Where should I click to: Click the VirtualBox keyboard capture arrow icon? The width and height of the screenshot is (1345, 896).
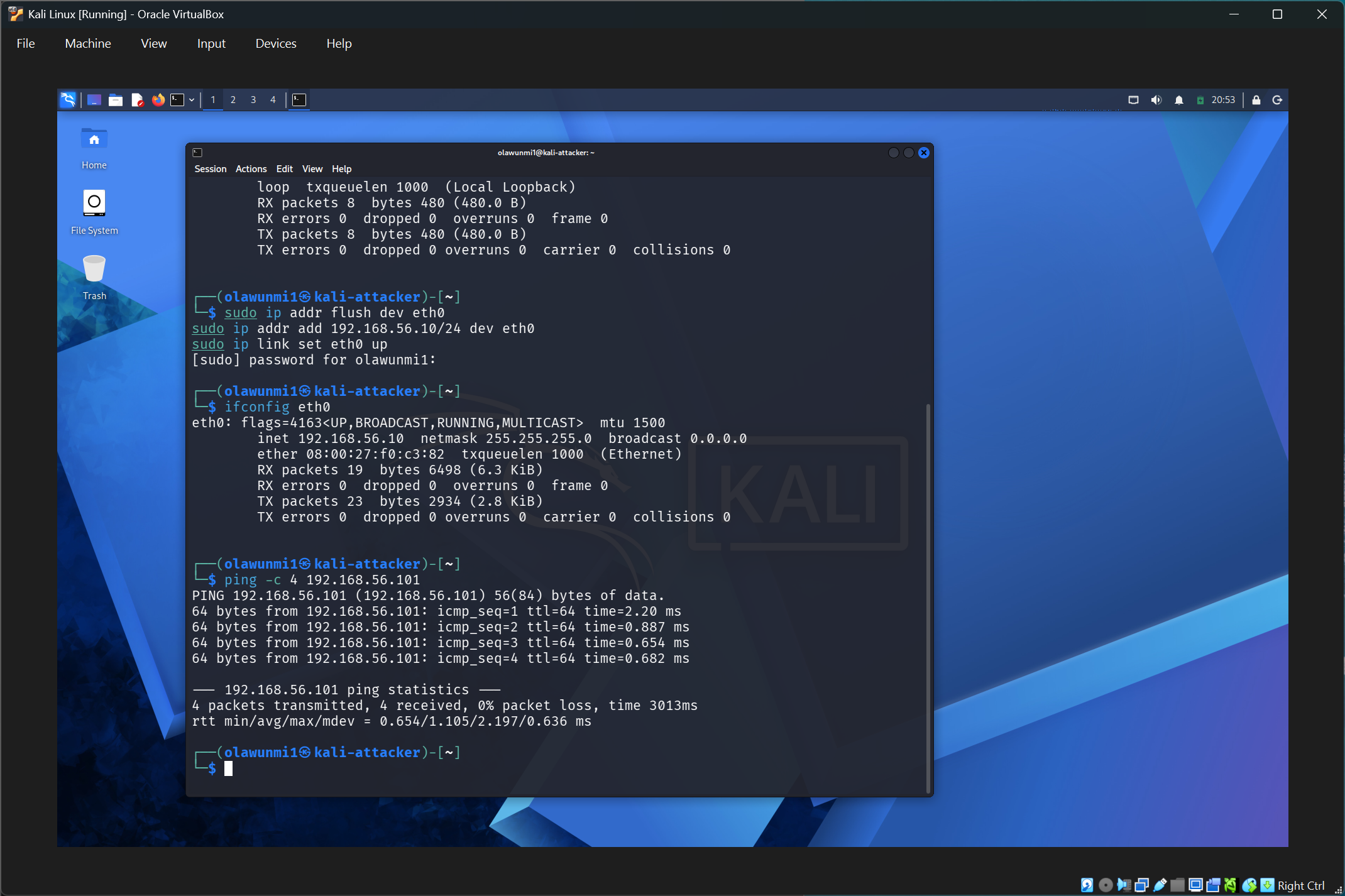click(x=1268, y=885)
